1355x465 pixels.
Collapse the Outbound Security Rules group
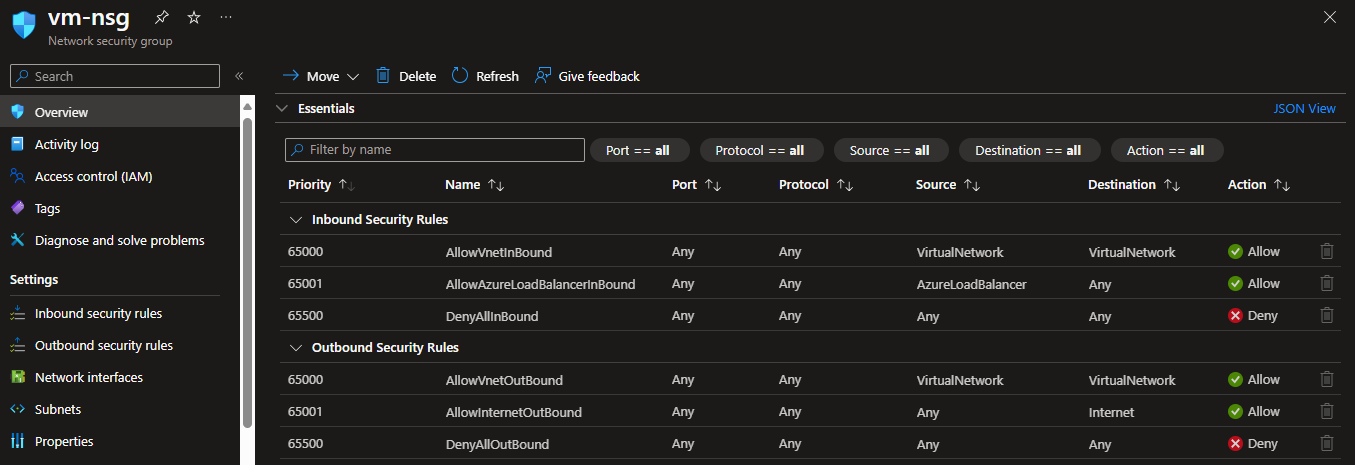pyautogui.click(x=295, y=347)
